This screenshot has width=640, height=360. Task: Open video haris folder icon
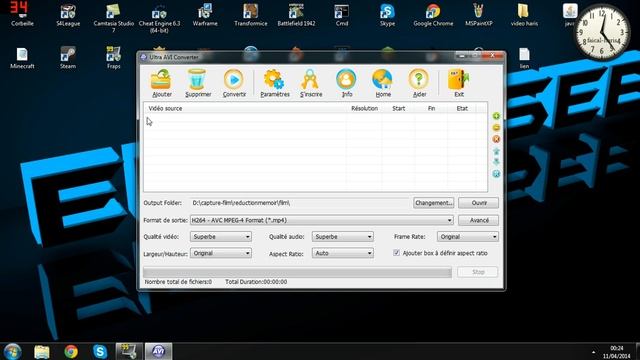tap(524, 14)
